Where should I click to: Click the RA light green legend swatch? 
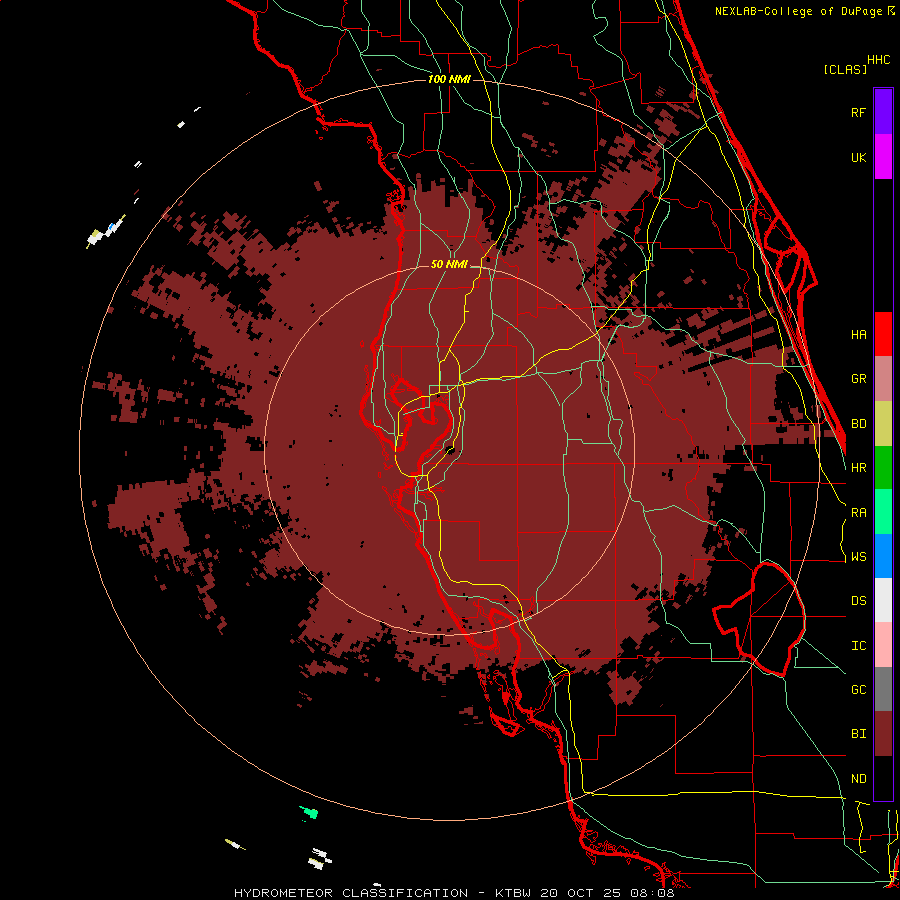click(x=883, y=513)
